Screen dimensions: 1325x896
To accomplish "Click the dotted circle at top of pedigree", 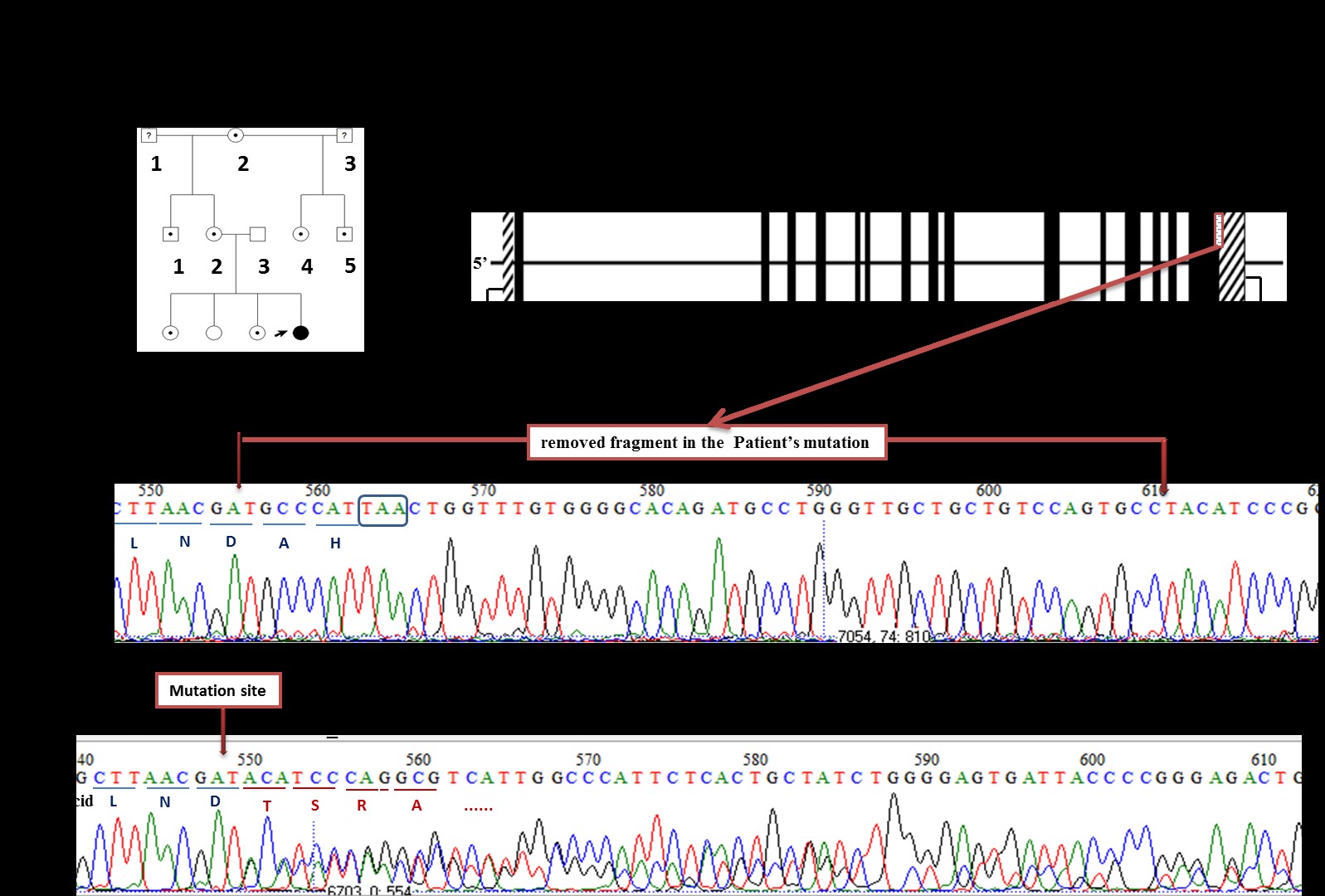I will [236, 135].
